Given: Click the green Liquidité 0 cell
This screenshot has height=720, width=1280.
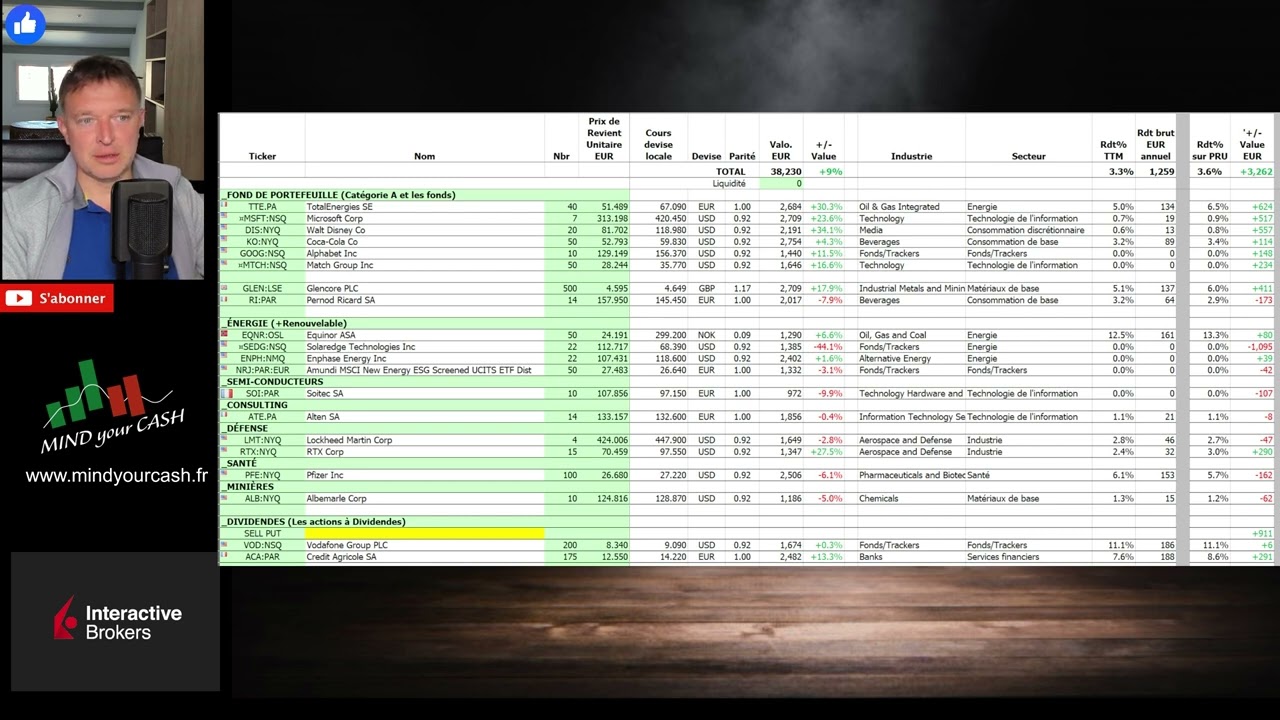Looking at the screenshot, I should [781, 184].
